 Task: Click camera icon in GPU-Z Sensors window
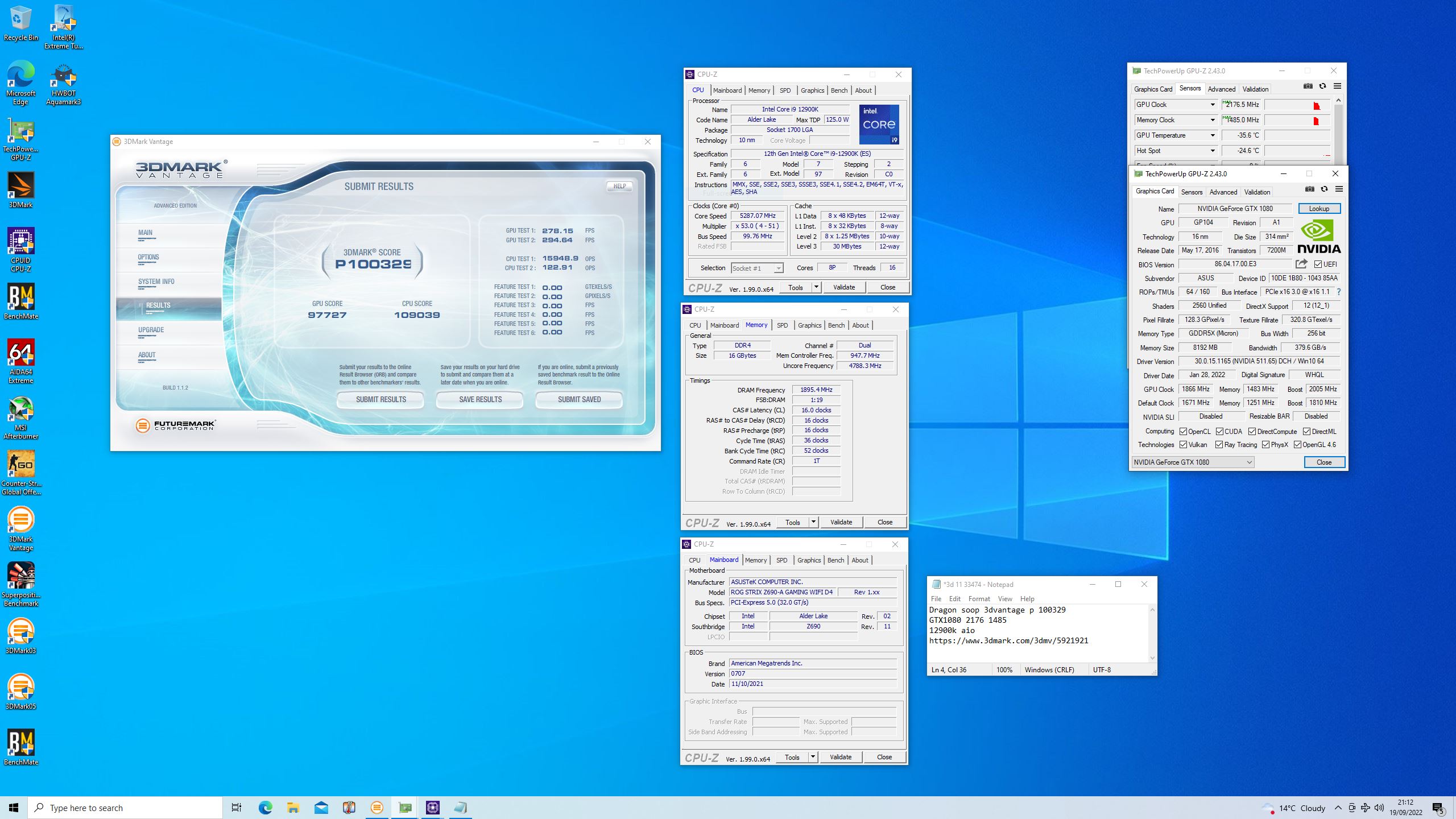pos(1308,86)
